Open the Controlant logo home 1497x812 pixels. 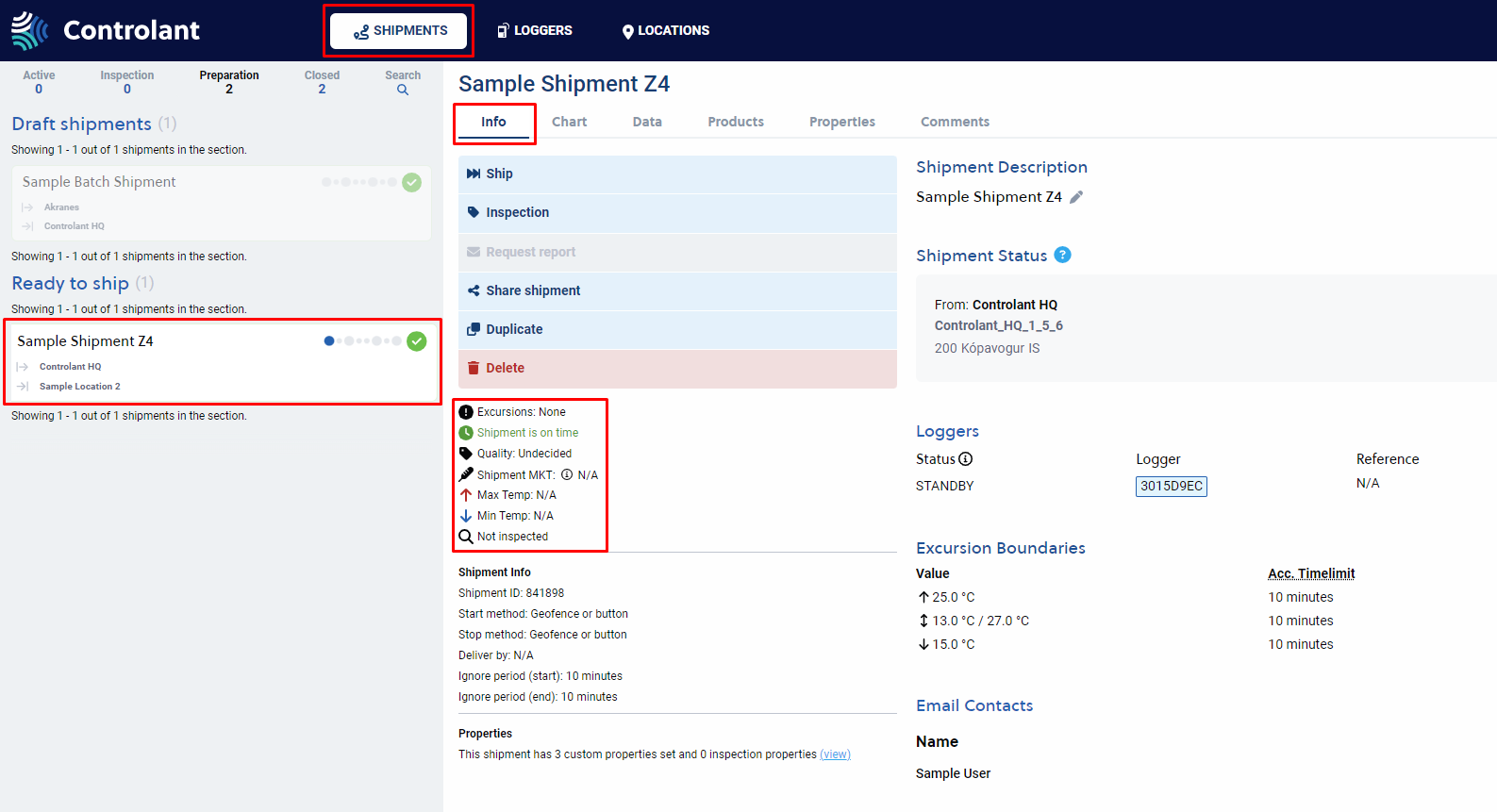[105, 30]
